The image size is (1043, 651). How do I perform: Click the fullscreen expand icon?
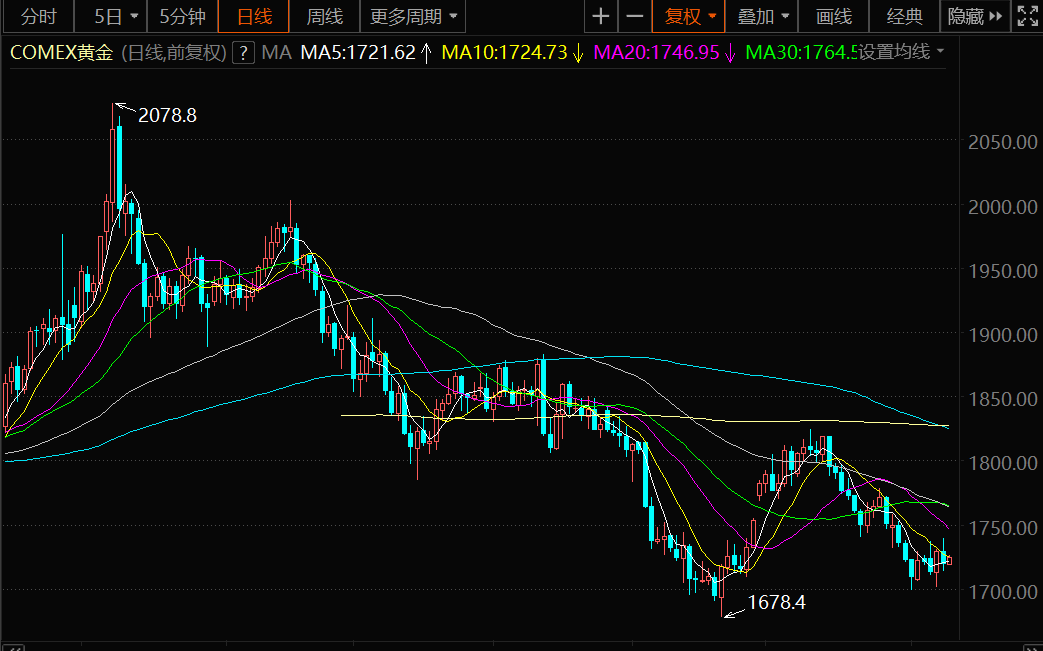(x=1027, y=16)
